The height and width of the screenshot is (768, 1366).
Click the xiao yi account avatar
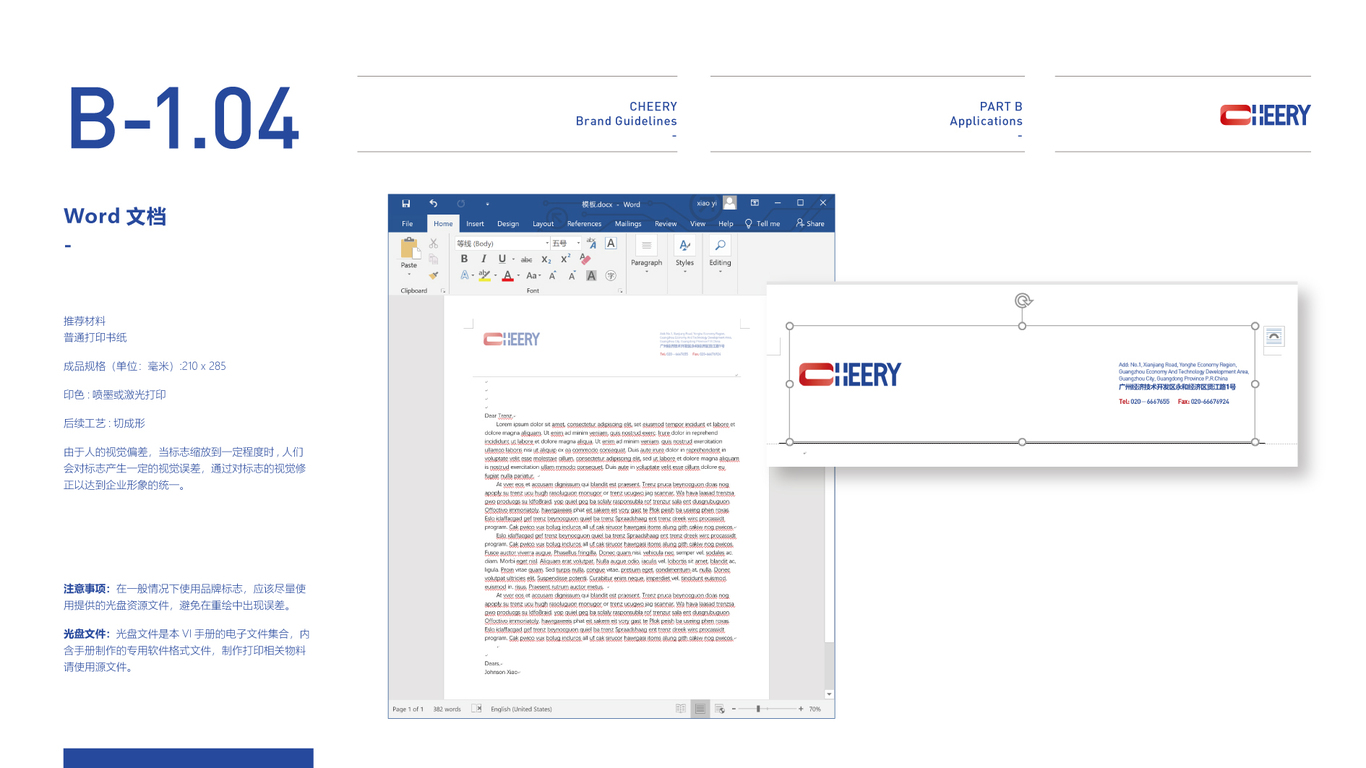(x=730, y=203)
